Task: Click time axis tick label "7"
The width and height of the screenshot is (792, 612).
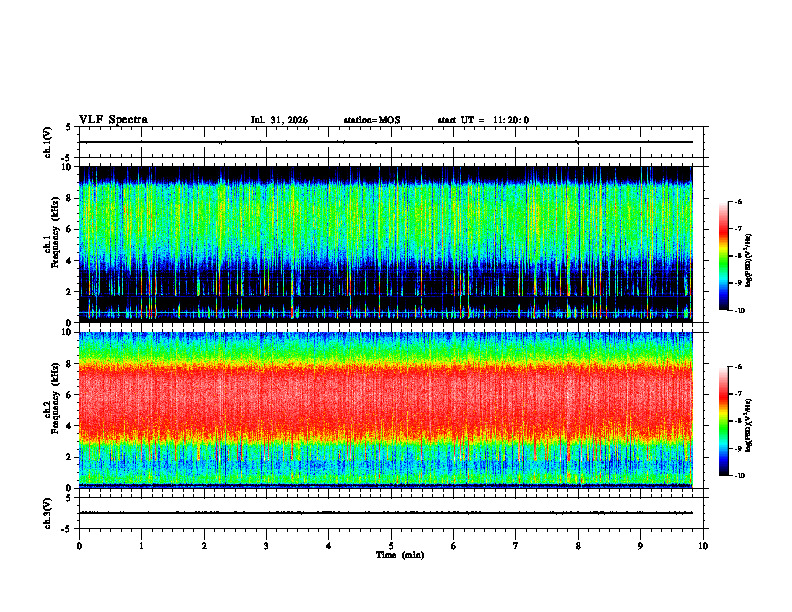Action: pos(516,546)
